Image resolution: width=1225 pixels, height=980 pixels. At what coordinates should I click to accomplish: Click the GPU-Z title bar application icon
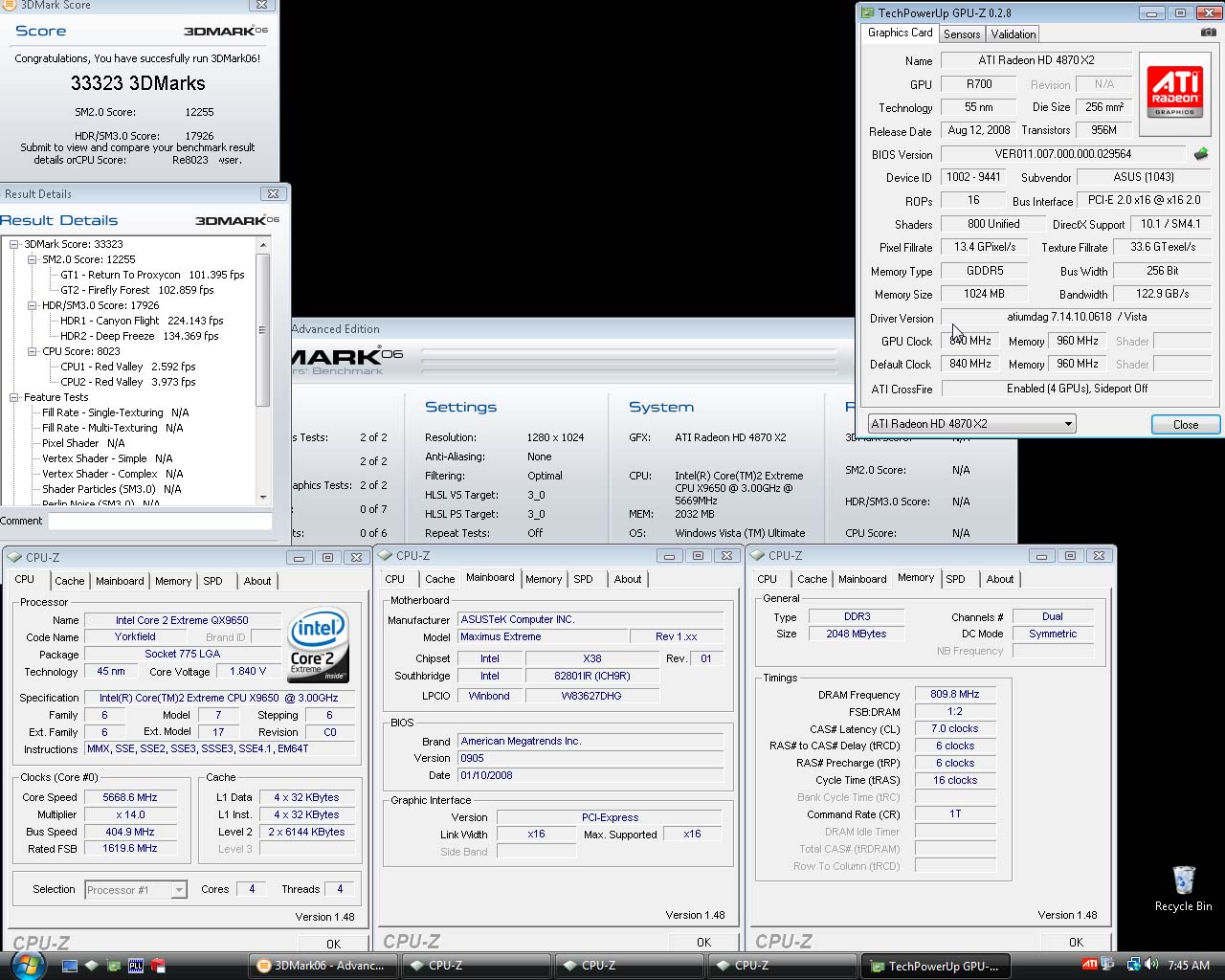[868, 12]
